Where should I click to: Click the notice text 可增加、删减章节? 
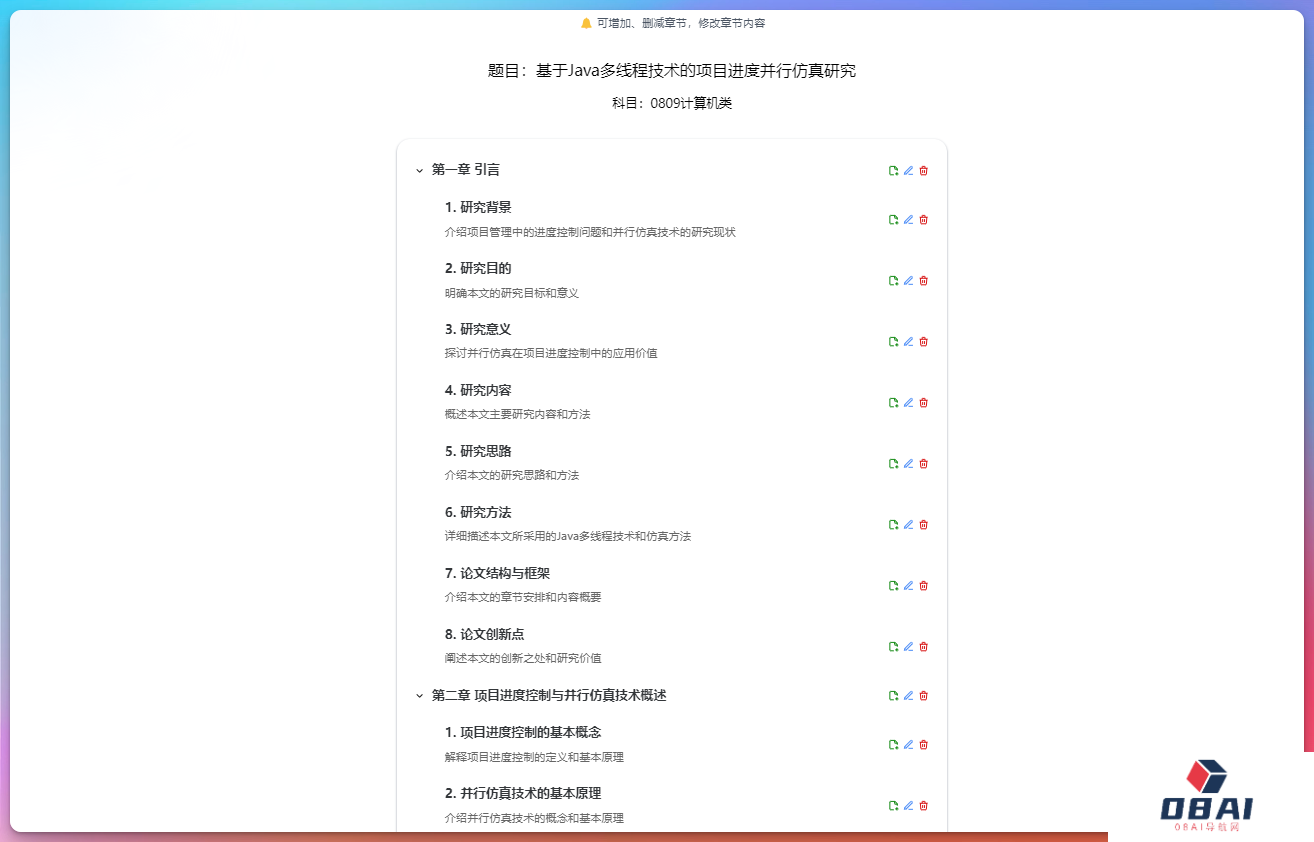[643, 23]
